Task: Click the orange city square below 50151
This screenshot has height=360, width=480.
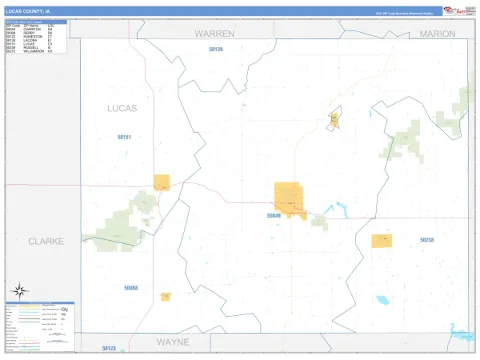Action: click(x=162, y=182)
